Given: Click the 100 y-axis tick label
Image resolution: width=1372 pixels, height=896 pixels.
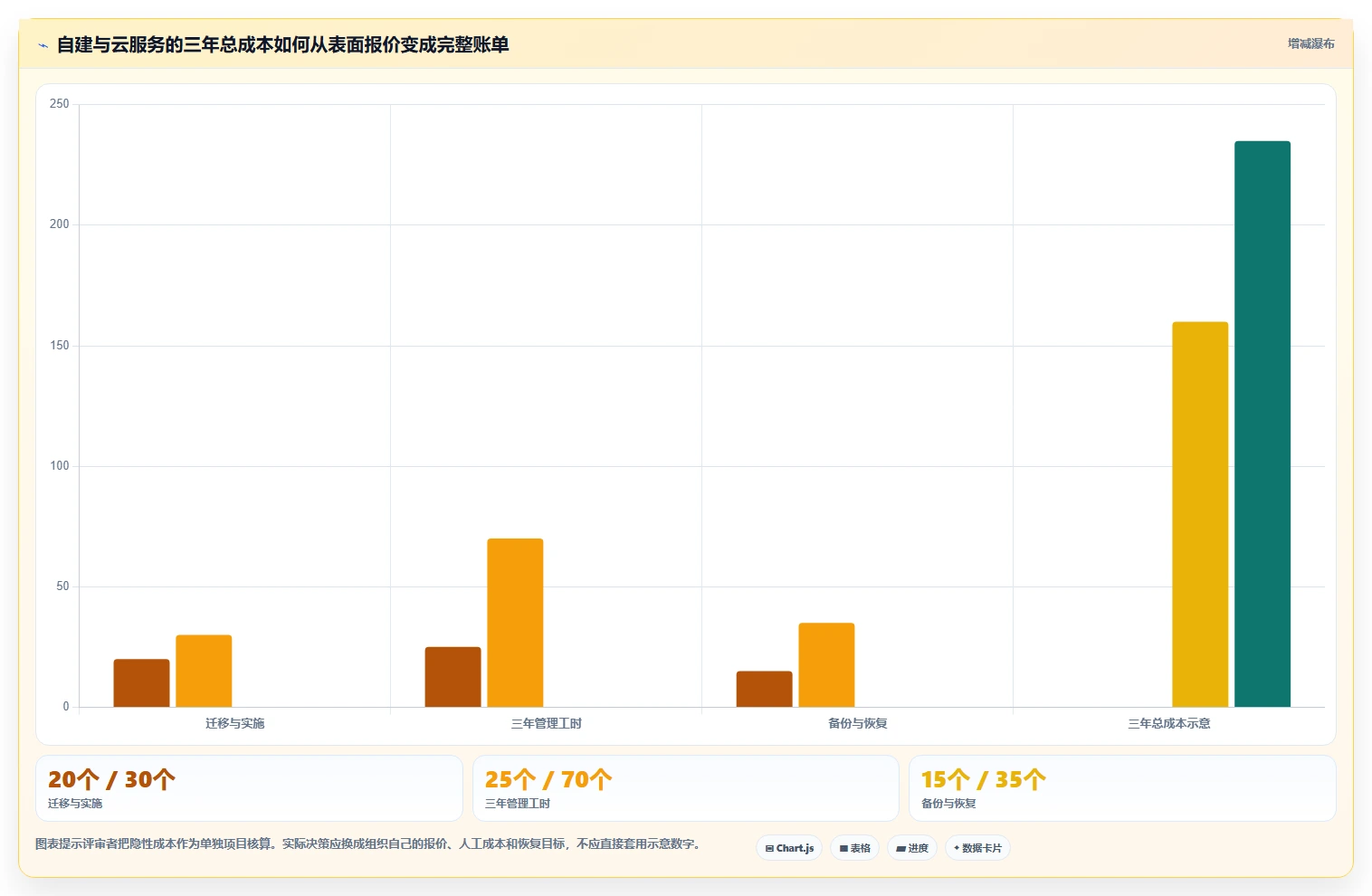Looking at the screenshot, I should [60, 466].
